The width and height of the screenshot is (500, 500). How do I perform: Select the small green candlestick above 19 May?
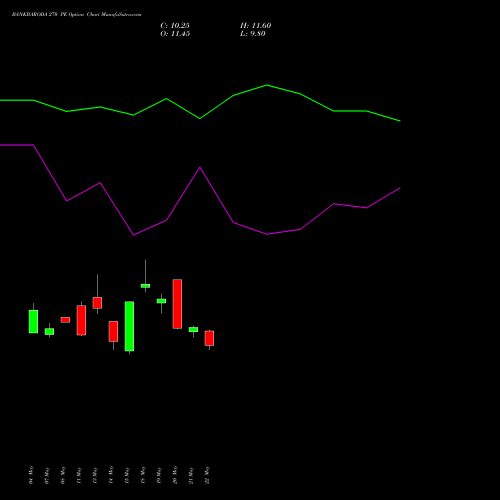[x=161, y=301]
